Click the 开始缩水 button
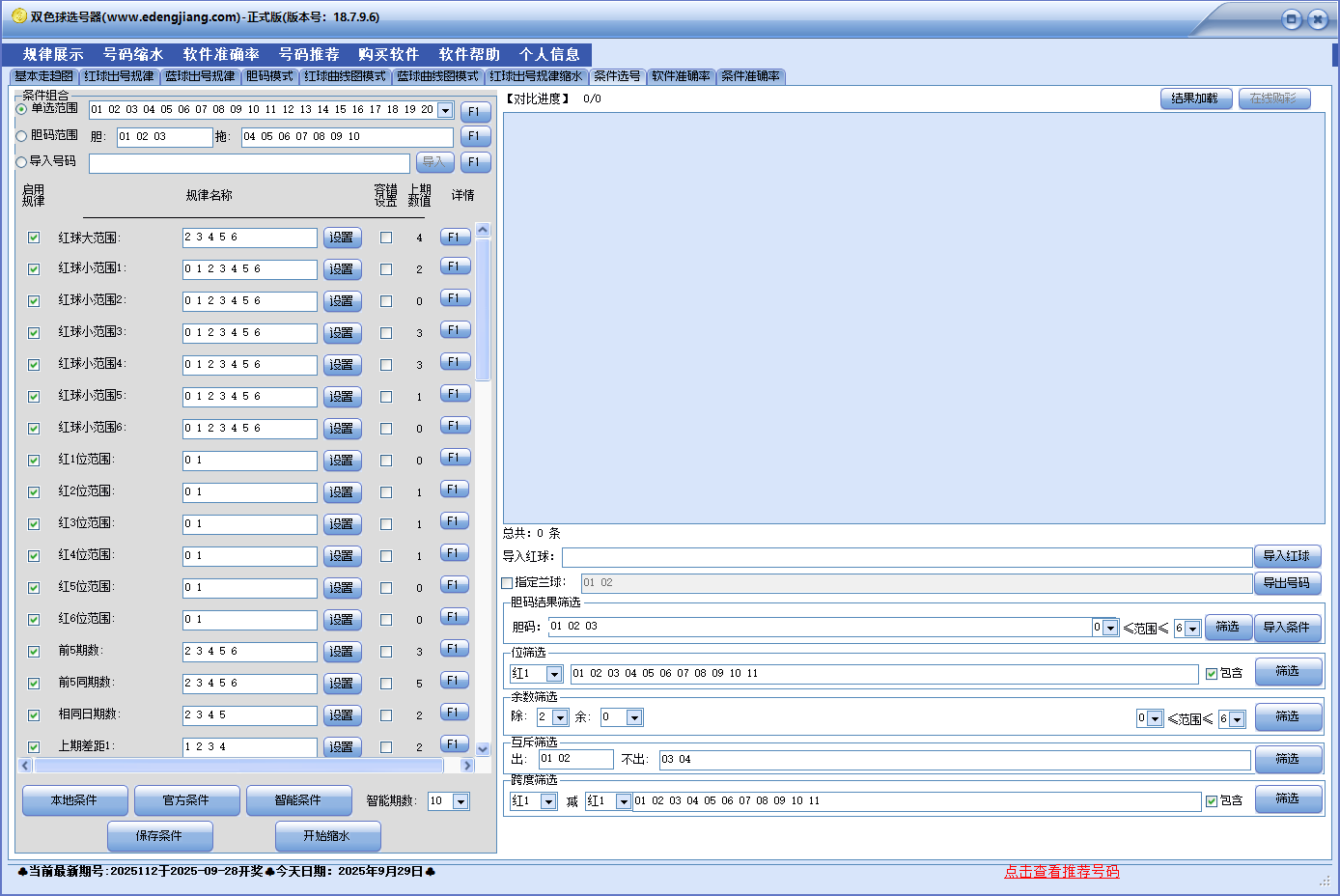The width and height of the screenshot is (1340, 896). (x=327, y=836)
